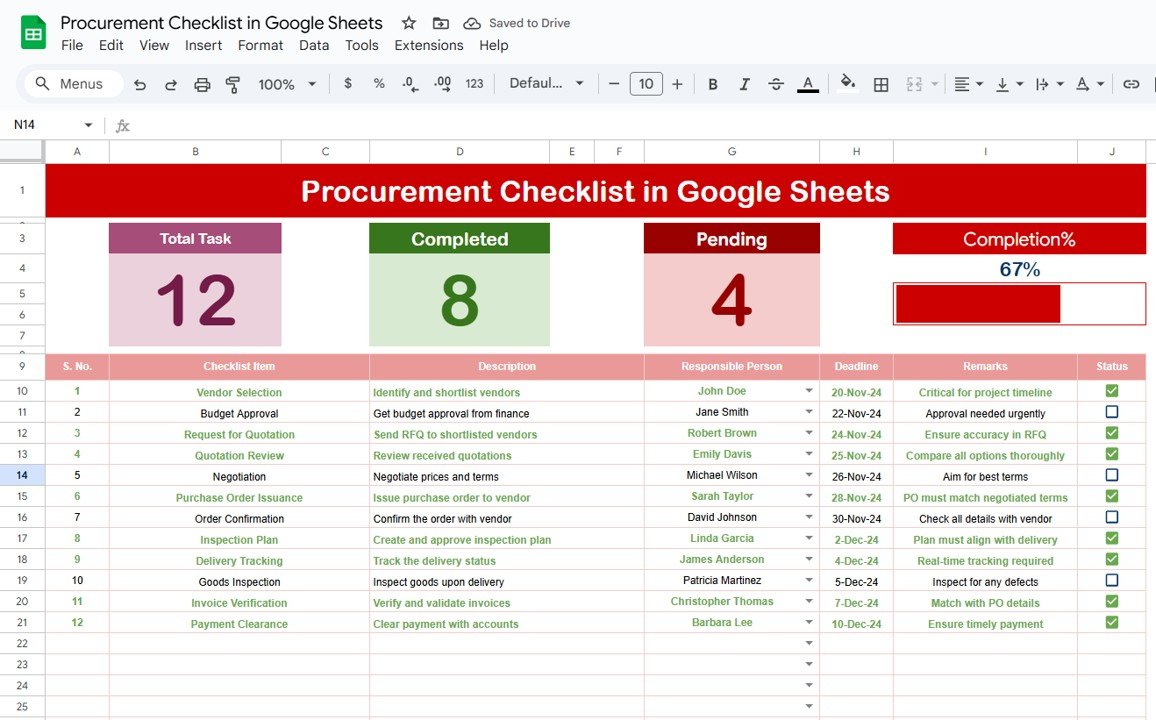Select the row 14 header
The height and width of the screenshot is (720, 1156).
click(x=22, y=475)
